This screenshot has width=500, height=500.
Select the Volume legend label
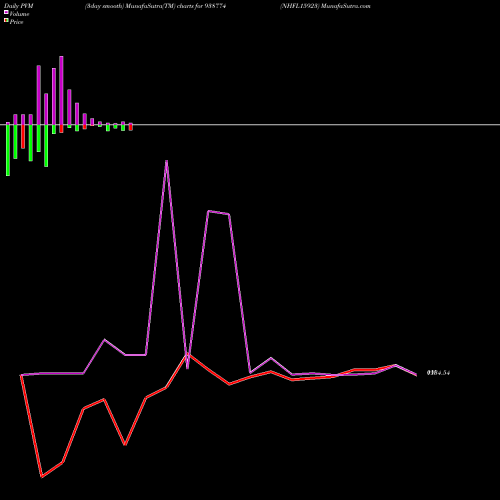[19, 14]
